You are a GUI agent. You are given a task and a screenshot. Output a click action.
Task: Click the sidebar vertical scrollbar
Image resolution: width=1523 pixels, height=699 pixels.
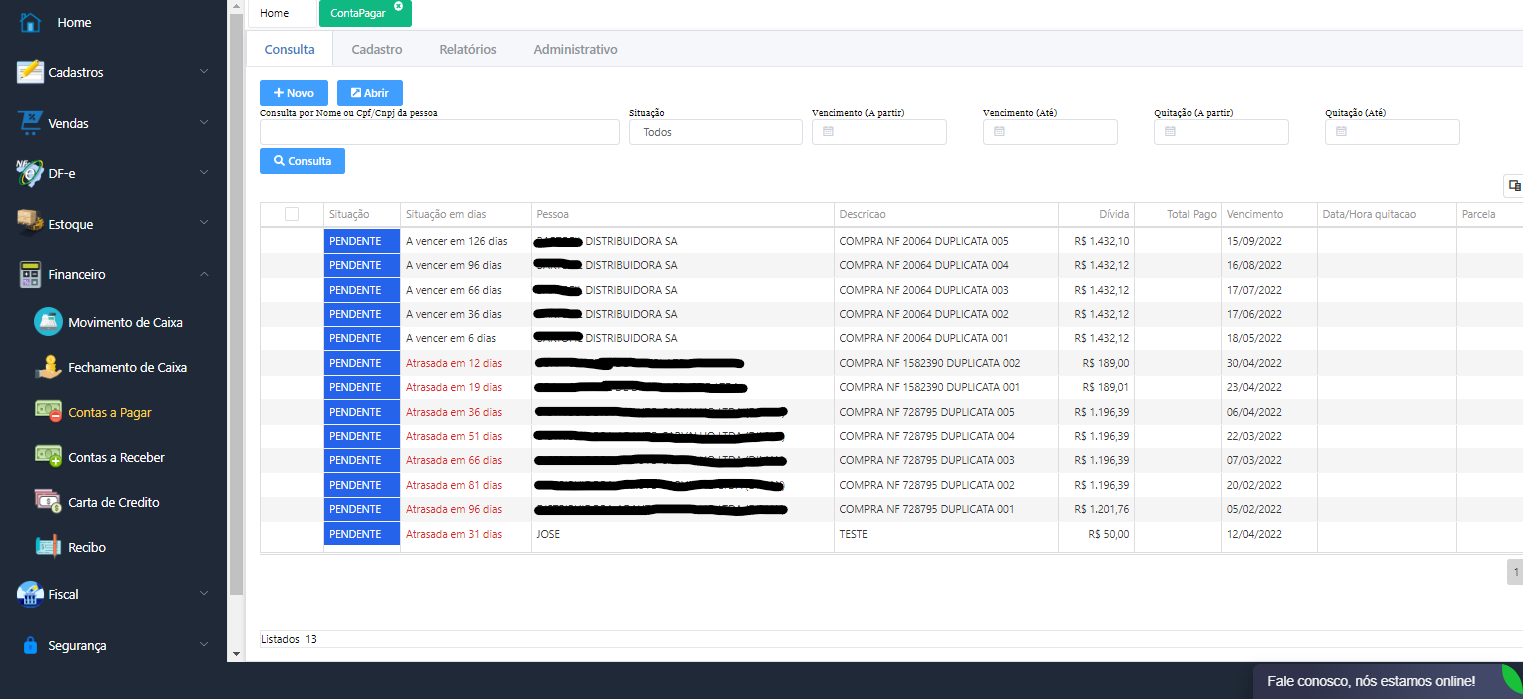(x=236, y=300)
